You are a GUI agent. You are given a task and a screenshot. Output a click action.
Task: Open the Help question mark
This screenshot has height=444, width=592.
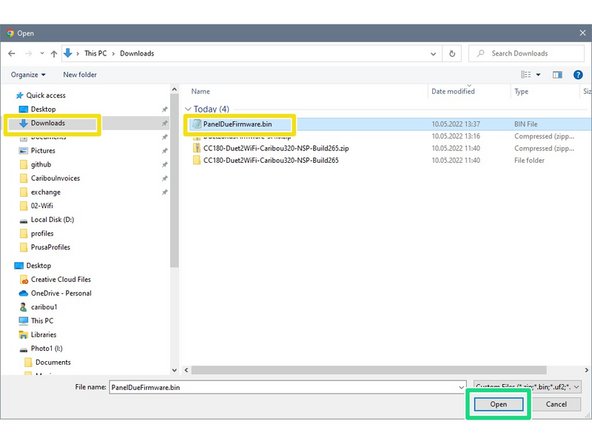coord(578,75)
